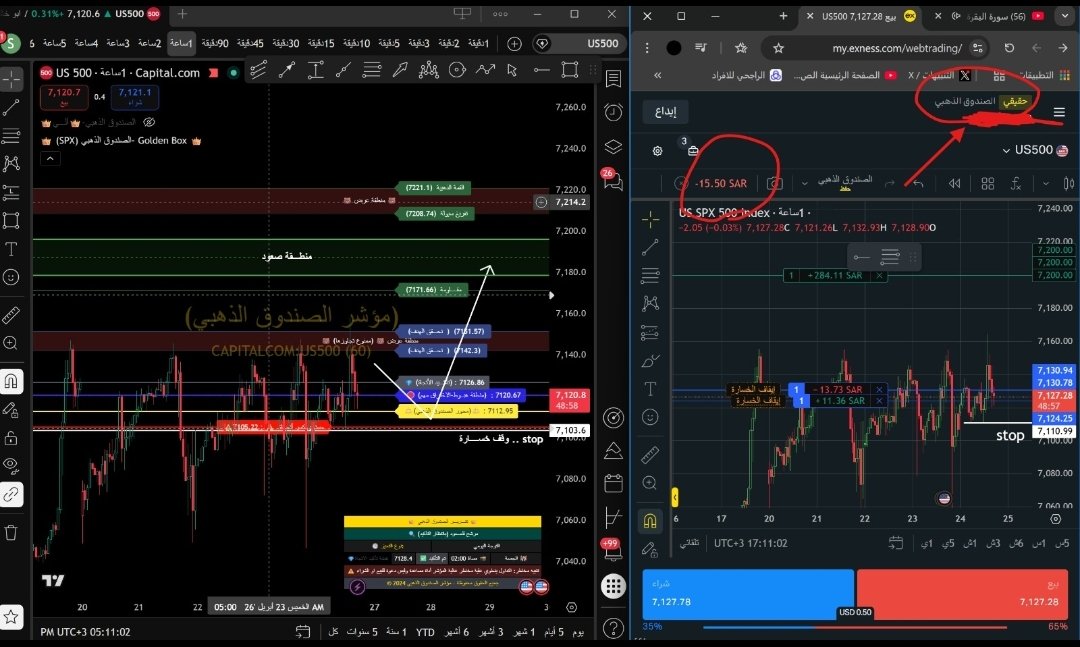
Task: Click the إيداع deposit button in Exness
Action: click(x=665, y=112)
